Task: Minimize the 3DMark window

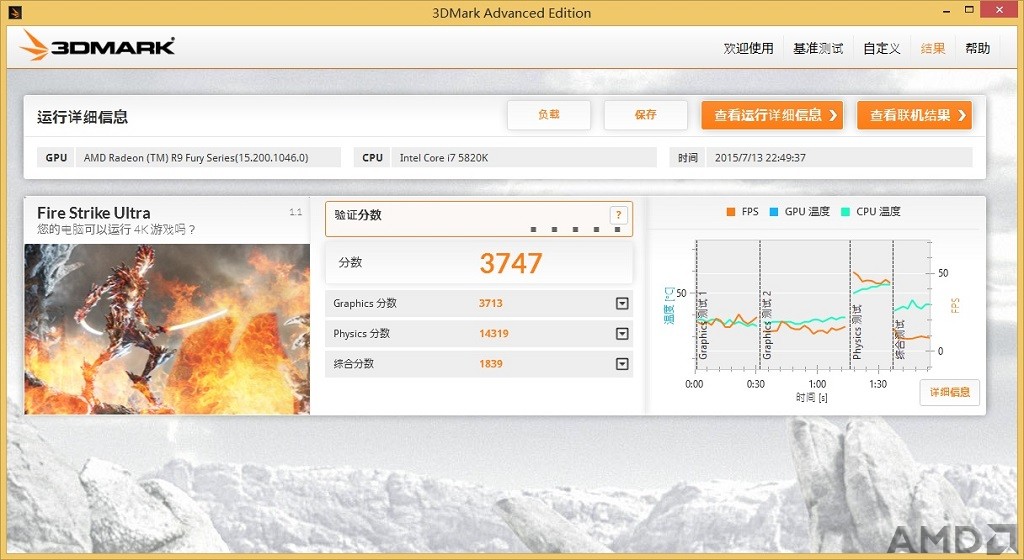Action: coord(946,11)
